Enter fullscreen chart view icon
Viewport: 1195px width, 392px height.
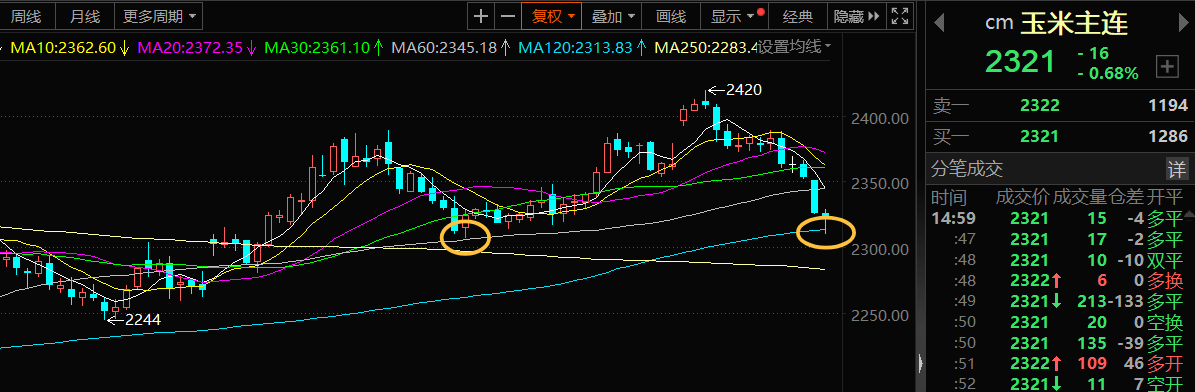click(899, 16)
